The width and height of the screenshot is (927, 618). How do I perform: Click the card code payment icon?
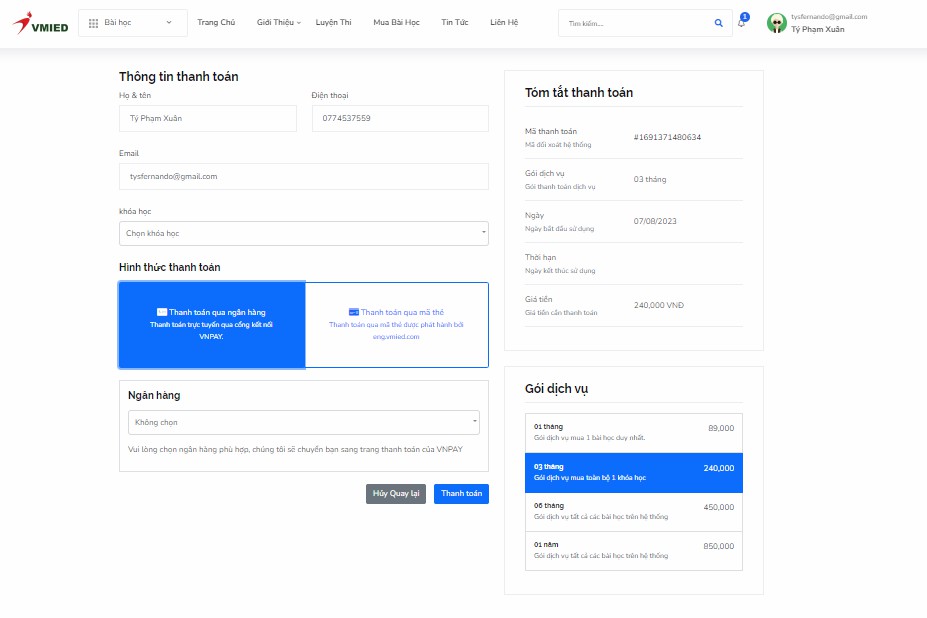354,312
